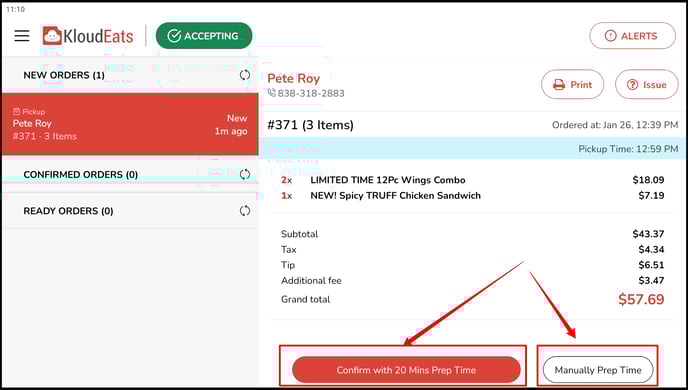Open the hamburger menu
The image size is (688, 390).
click(22, 36)
